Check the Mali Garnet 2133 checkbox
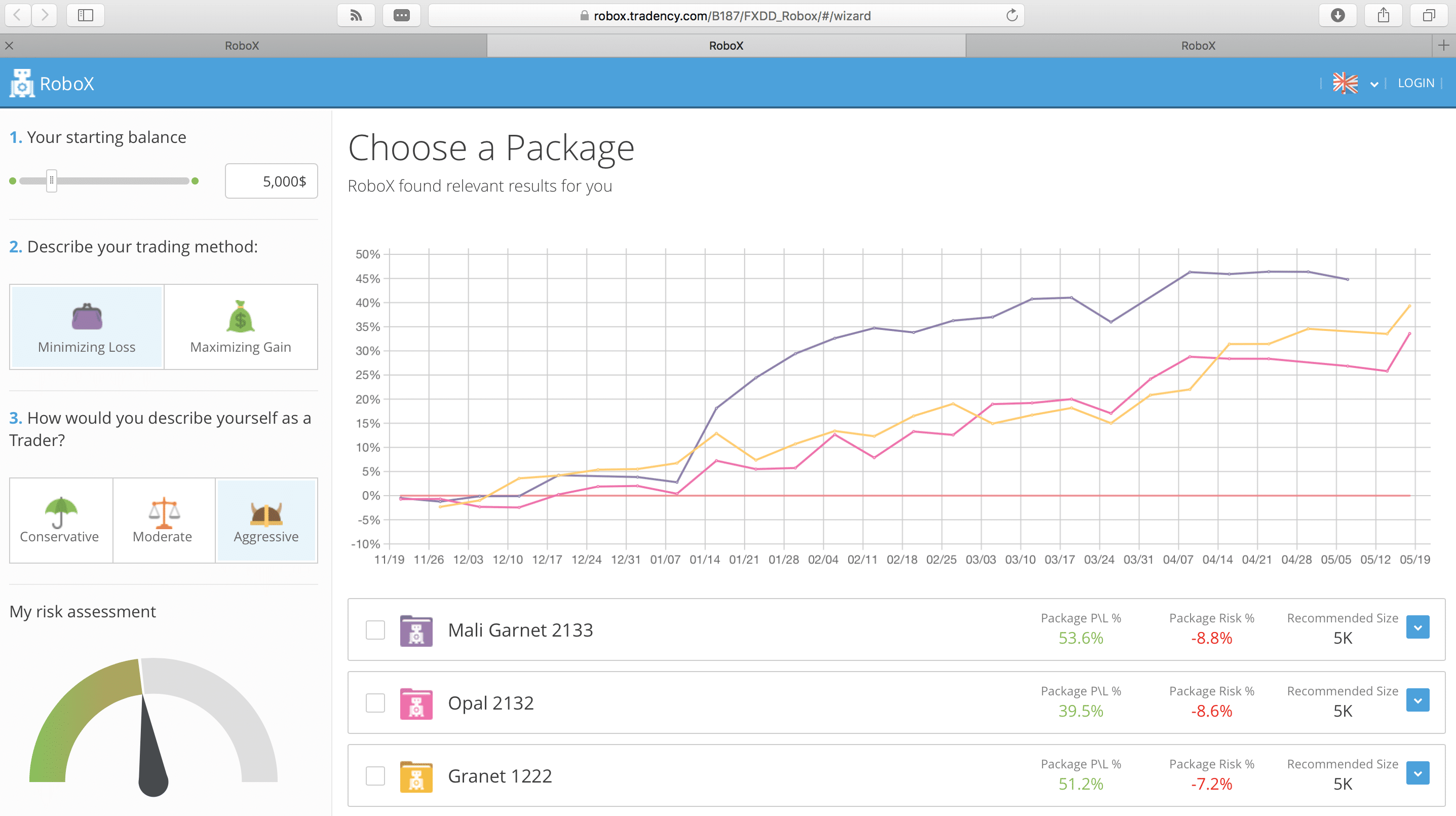Image resolution: width=1456 pixels, height=816 pixels. coord(375,630)
